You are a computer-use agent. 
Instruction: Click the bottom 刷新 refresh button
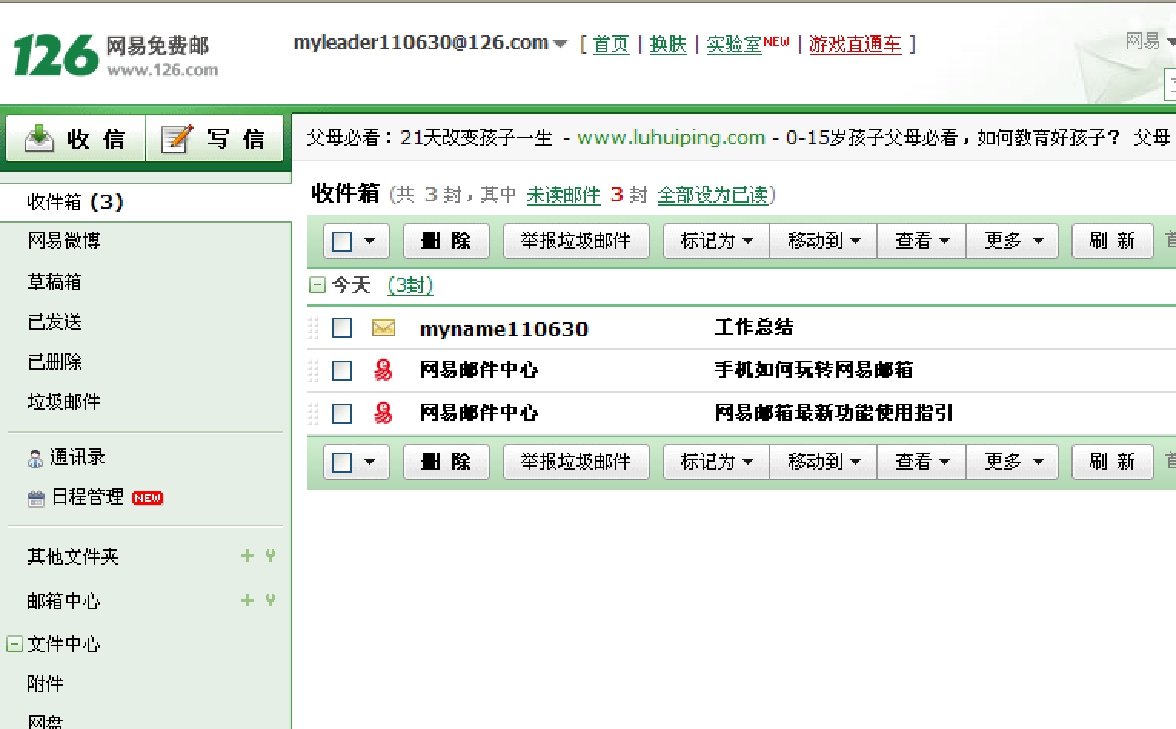[x=1112, y=461]
